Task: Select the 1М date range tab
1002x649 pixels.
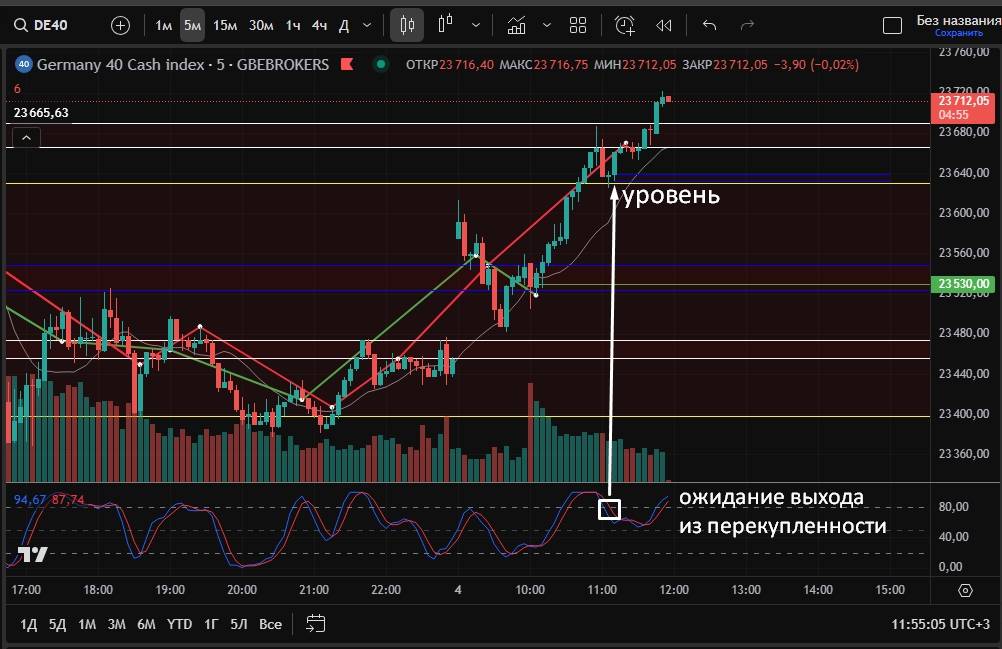Action: (x=87, y=624)
